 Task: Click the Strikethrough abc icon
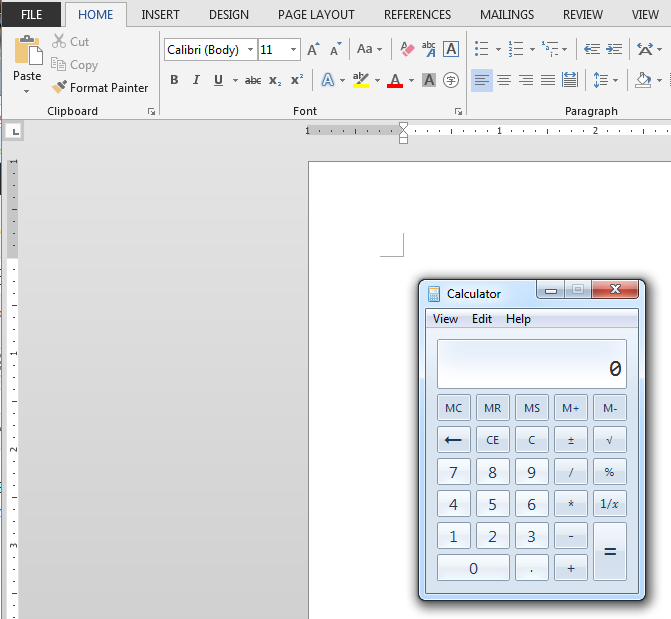pyautogui.click(x=253, y=80)
